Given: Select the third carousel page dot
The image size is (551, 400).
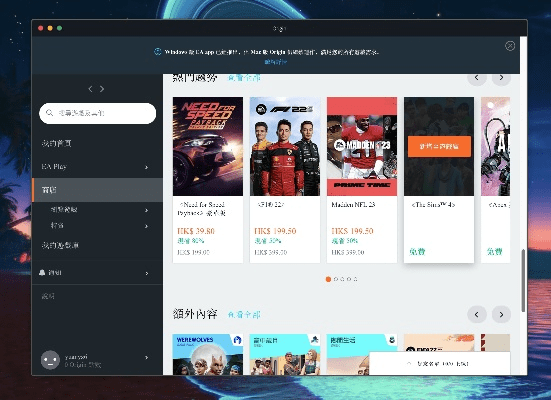Looking at the screenshot, I should click(342, 279).
